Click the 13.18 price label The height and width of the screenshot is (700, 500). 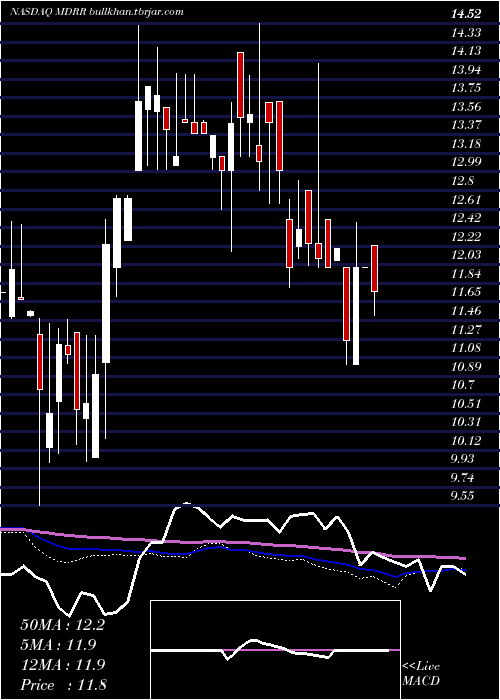pyautogui.click(x=466, y=144)
